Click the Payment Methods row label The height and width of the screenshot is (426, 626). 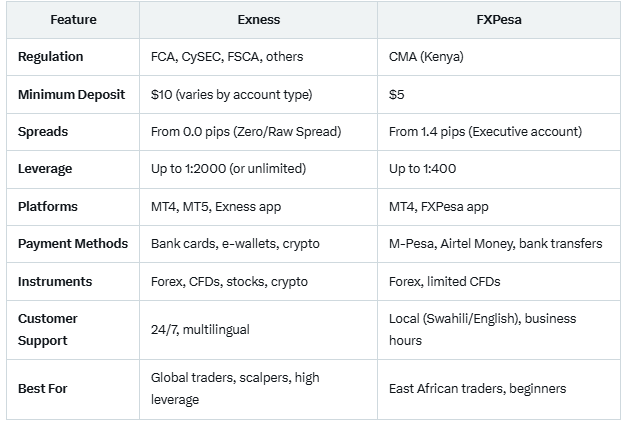tap(73, 244)
